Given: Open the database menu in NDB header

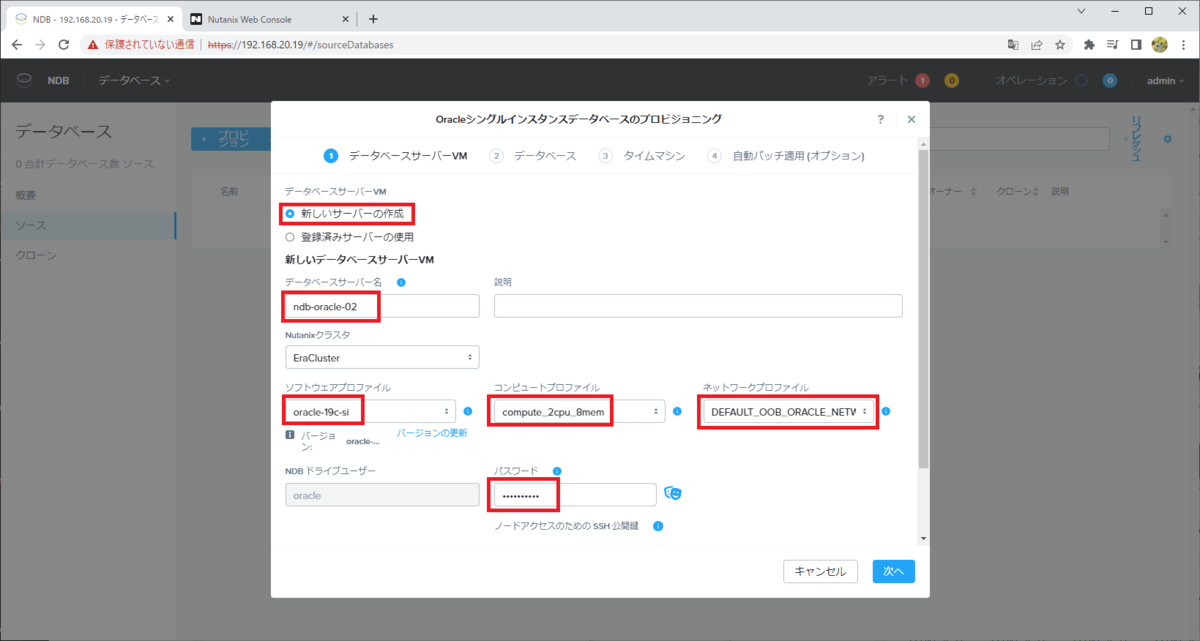Looking at the screenshot, I should click(x=134, y=80).
